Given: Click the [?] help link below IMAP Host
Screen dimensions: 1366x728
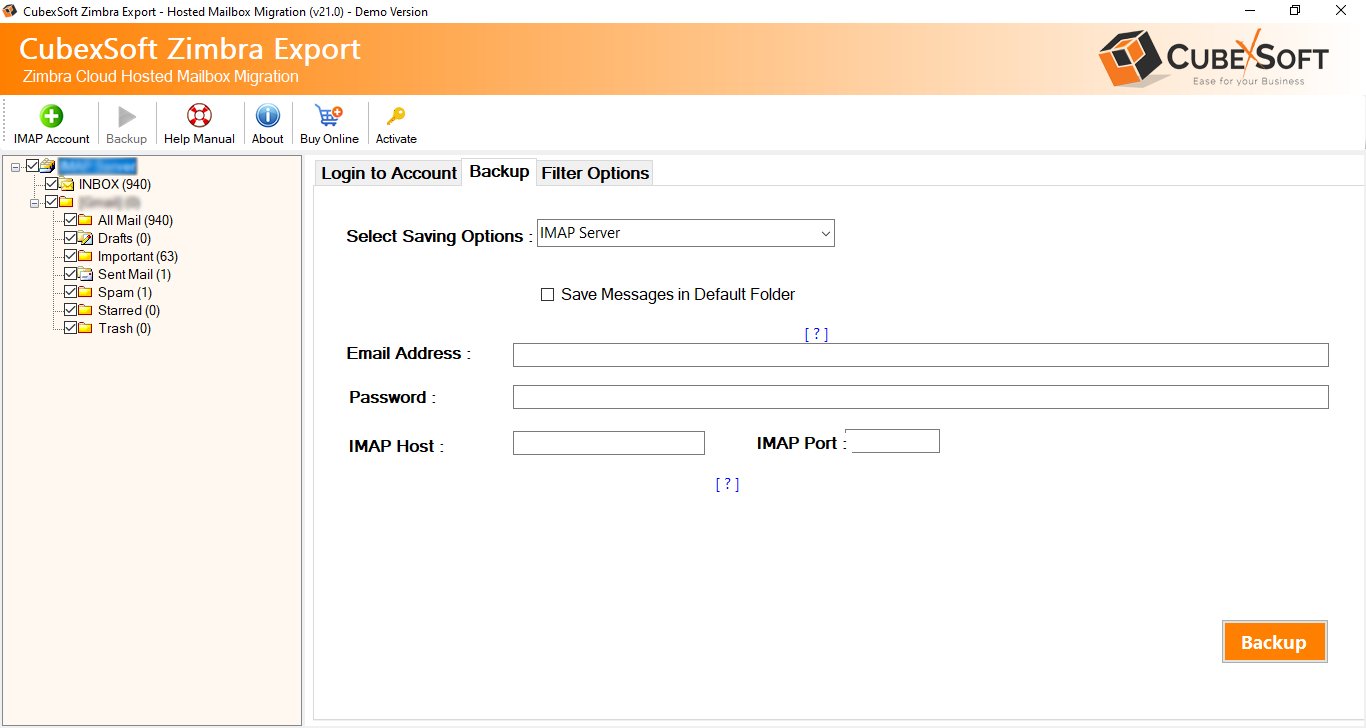Looking at the screenshot, I should (x=727, y=484).
